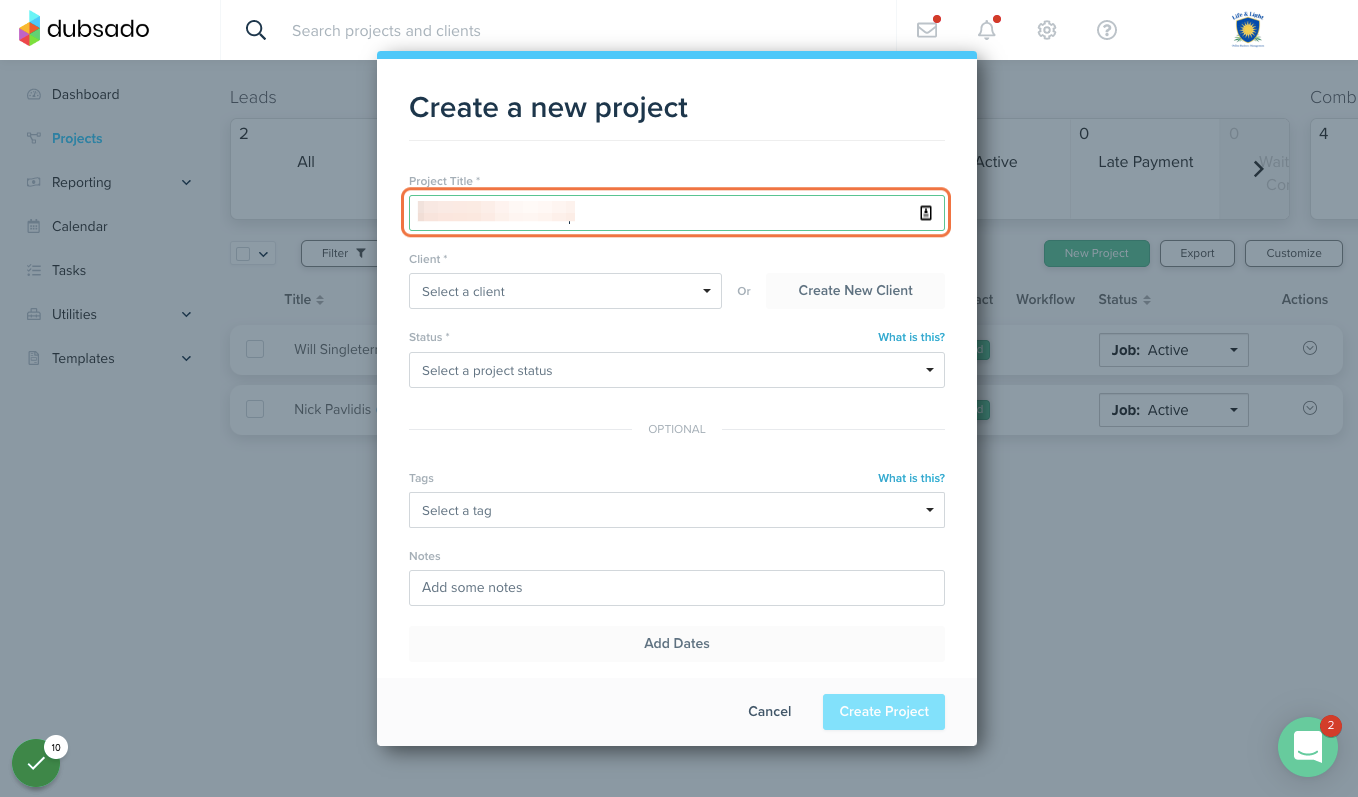The height and width of the screenshot is (797, 1358).
Task: Click Add Dates button
Action: (x=677, y=643)
